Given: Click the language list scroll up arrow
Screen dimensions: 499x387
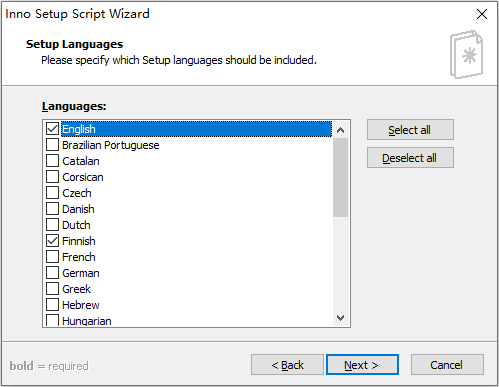Looking at the screenshot, I should tap(340, 130).
